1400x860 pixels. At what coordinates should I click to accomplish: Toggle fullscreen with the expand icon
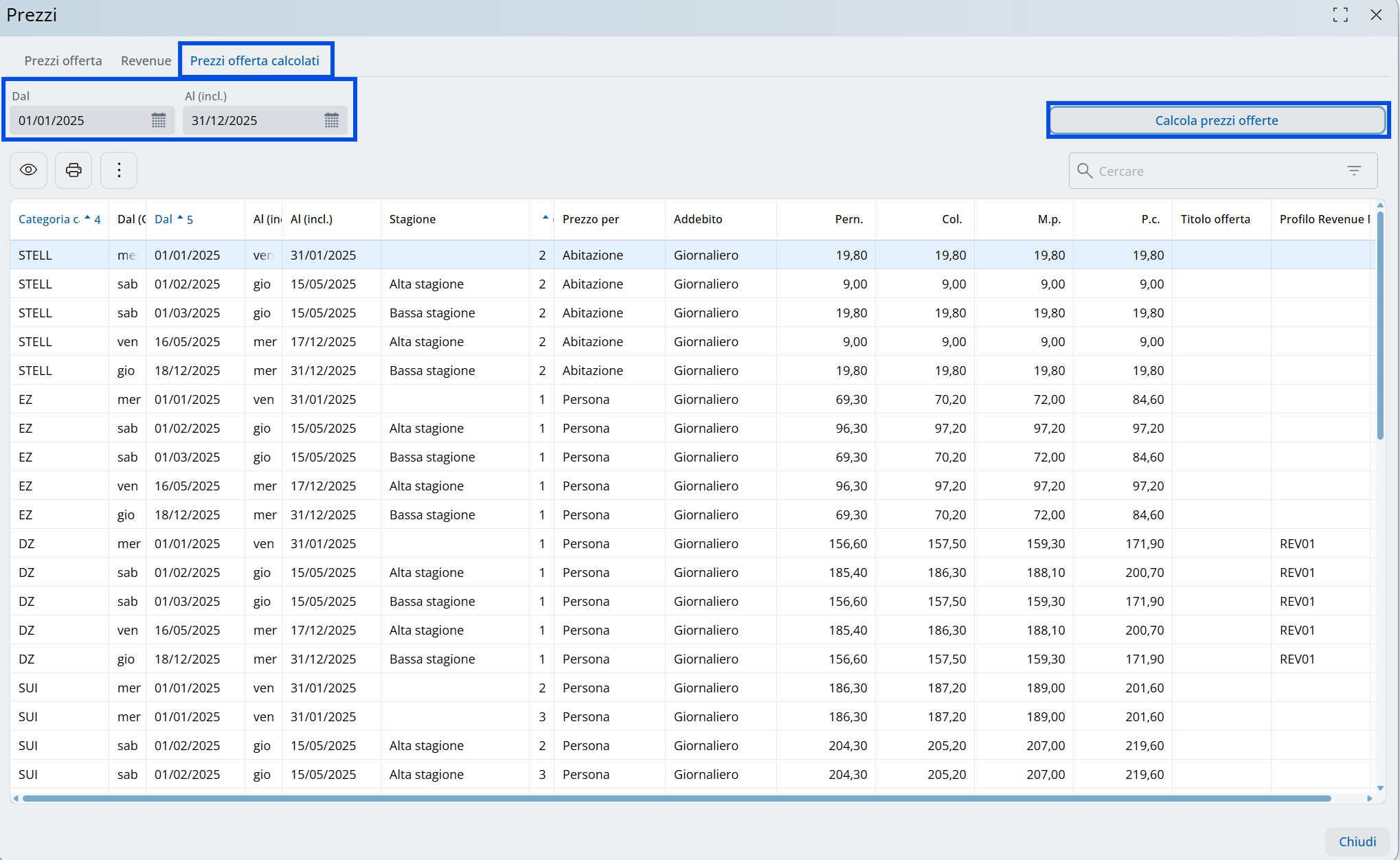pos(1340,15)
